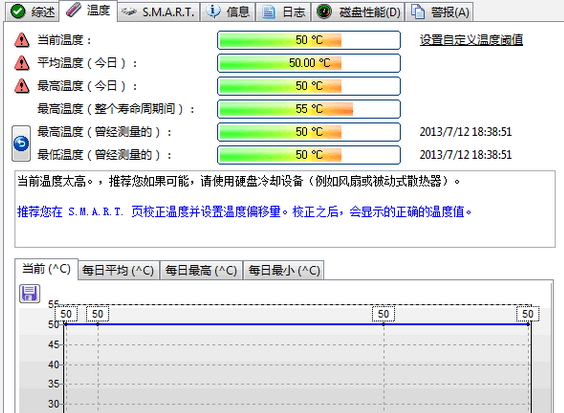Switch to 每日平均 (^C) graph tab
This screenshot has height=413, width=564.
click(x=118, y=270)
